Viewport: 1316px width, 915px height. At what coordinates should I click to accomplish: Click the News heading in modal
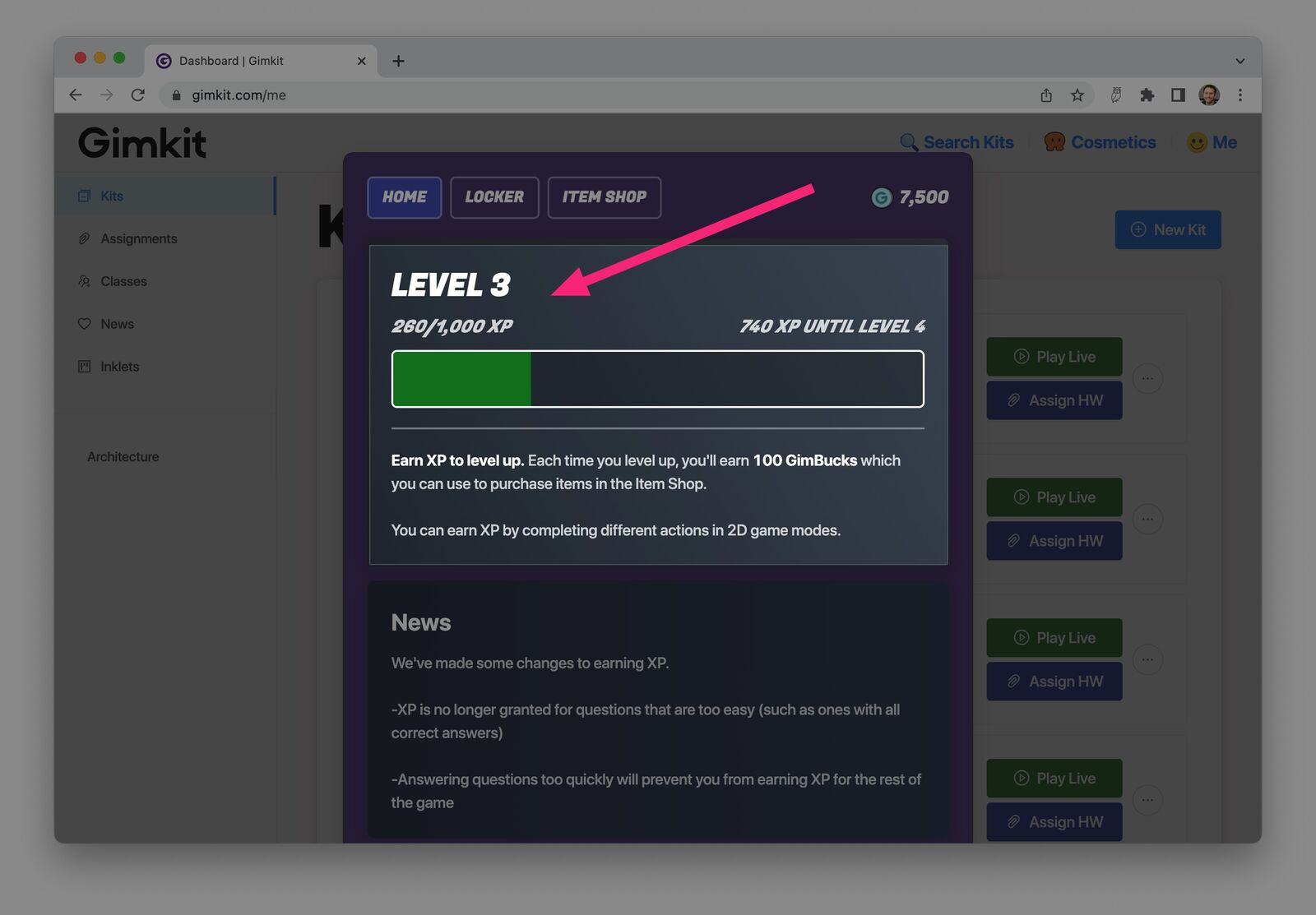421,622
